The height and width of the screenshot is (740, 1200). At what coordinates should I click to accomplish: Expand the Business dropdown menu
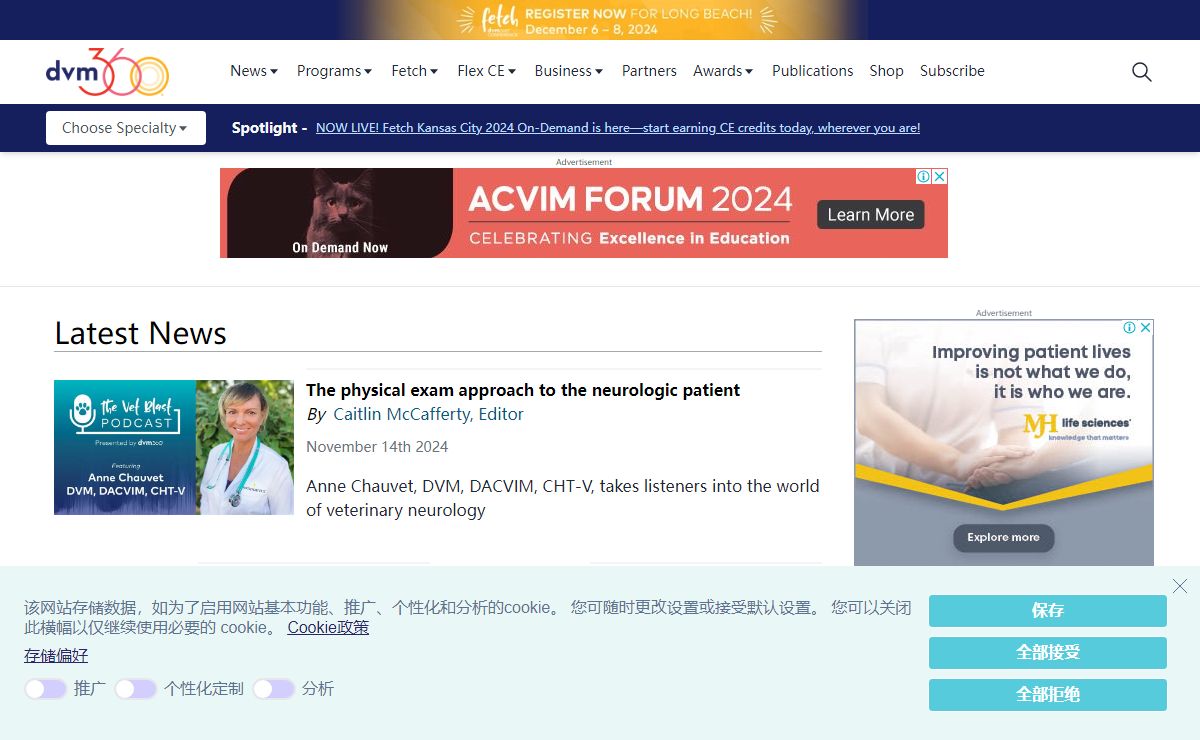coord(569,71)
